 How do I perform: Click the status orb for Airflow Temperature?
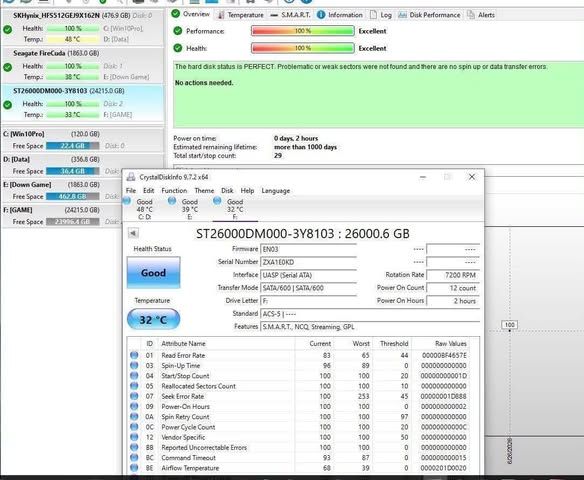(x=134, y=468)
